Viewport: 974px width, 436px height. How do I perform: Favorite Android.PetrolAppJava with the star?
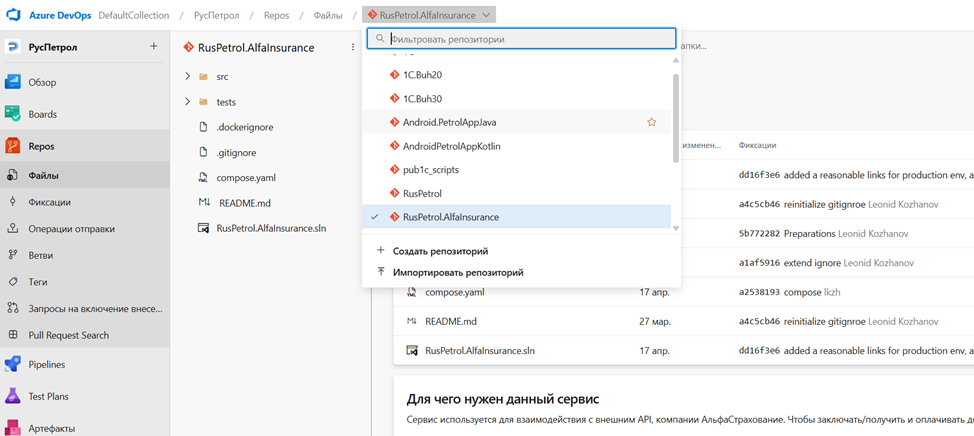click(x=652, y=122)
